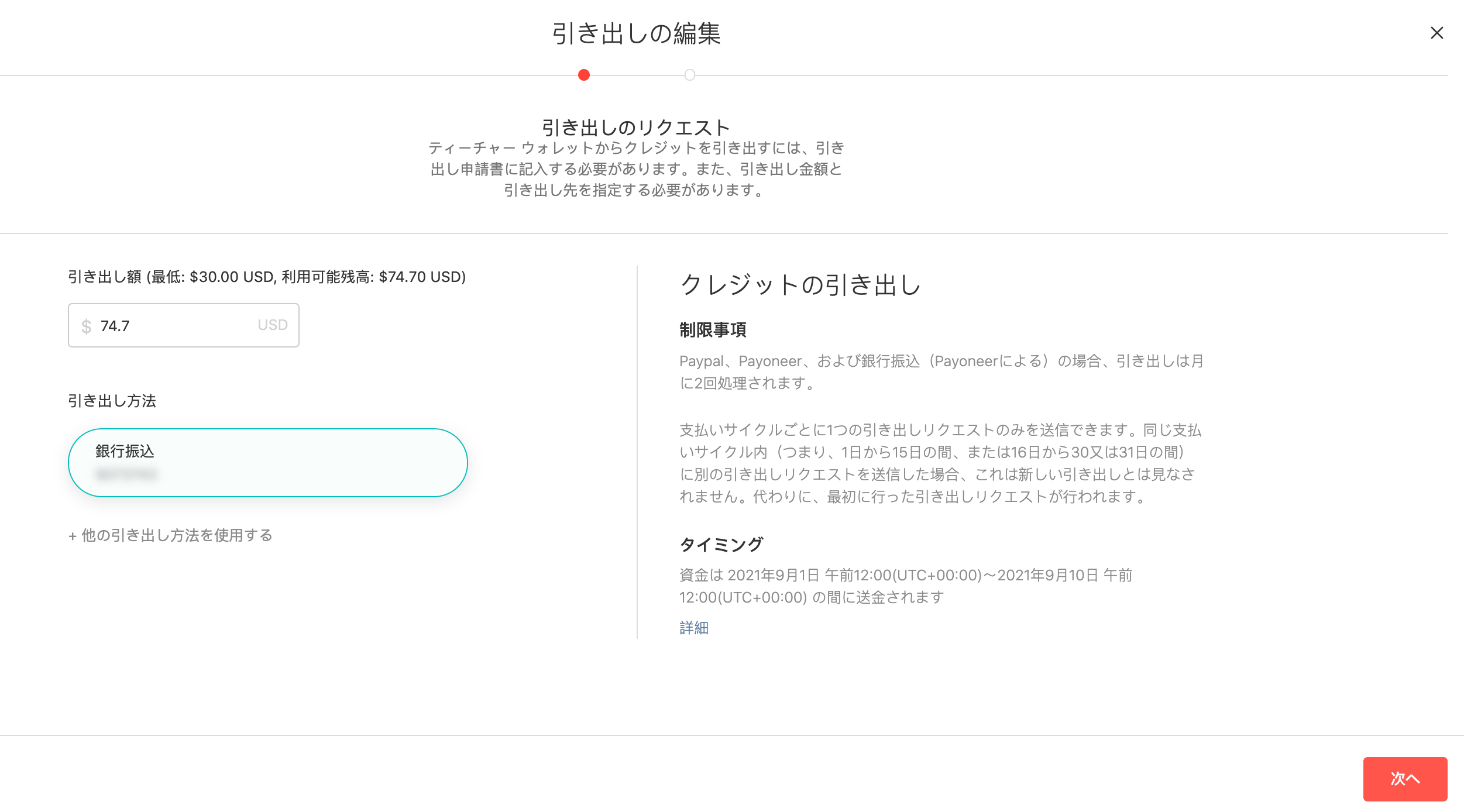Click the 資金は 2021年9月1日 timing text
Screen dimensions: 1464x812
(x=906, y=586)
